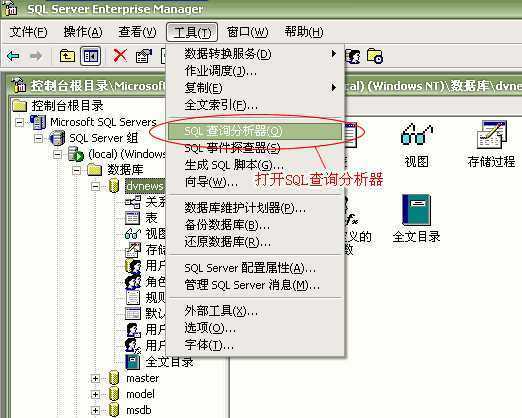Choose SQL 事件探查器(S) menu entry
The image size is (522, 418).
pyautogui.click(x=256, y=148)
